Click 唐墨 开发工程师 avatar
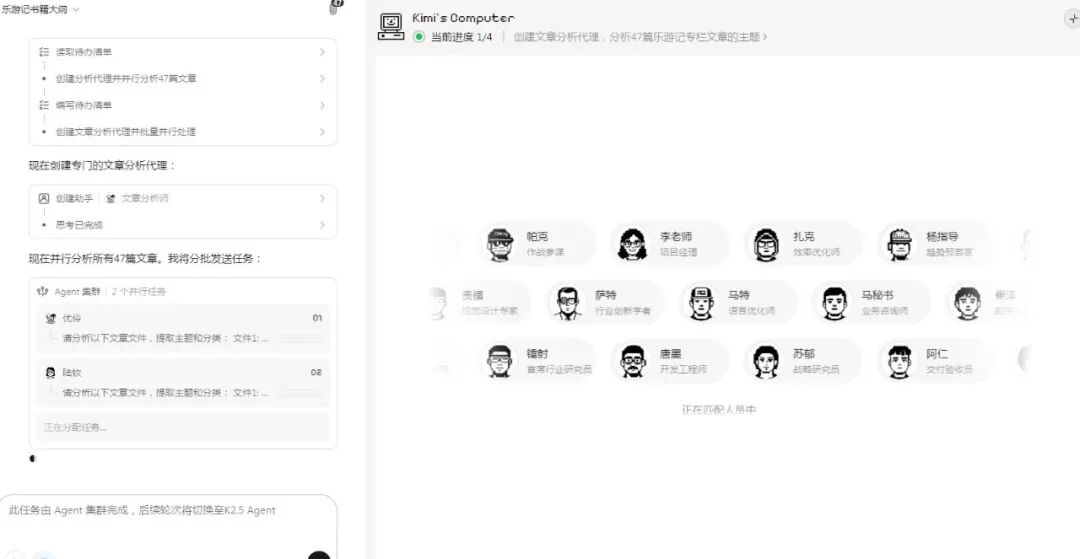Viewport: 1080px width, 559px height. pos(632,361)
